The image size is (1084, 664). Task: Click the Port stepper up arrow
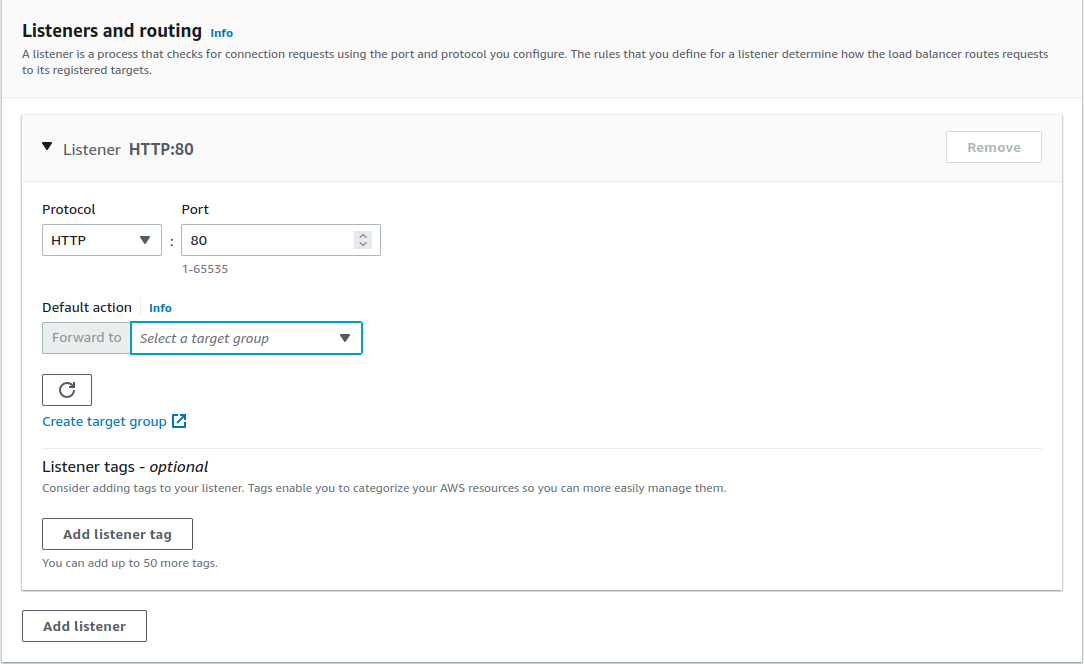coord(362,234)
